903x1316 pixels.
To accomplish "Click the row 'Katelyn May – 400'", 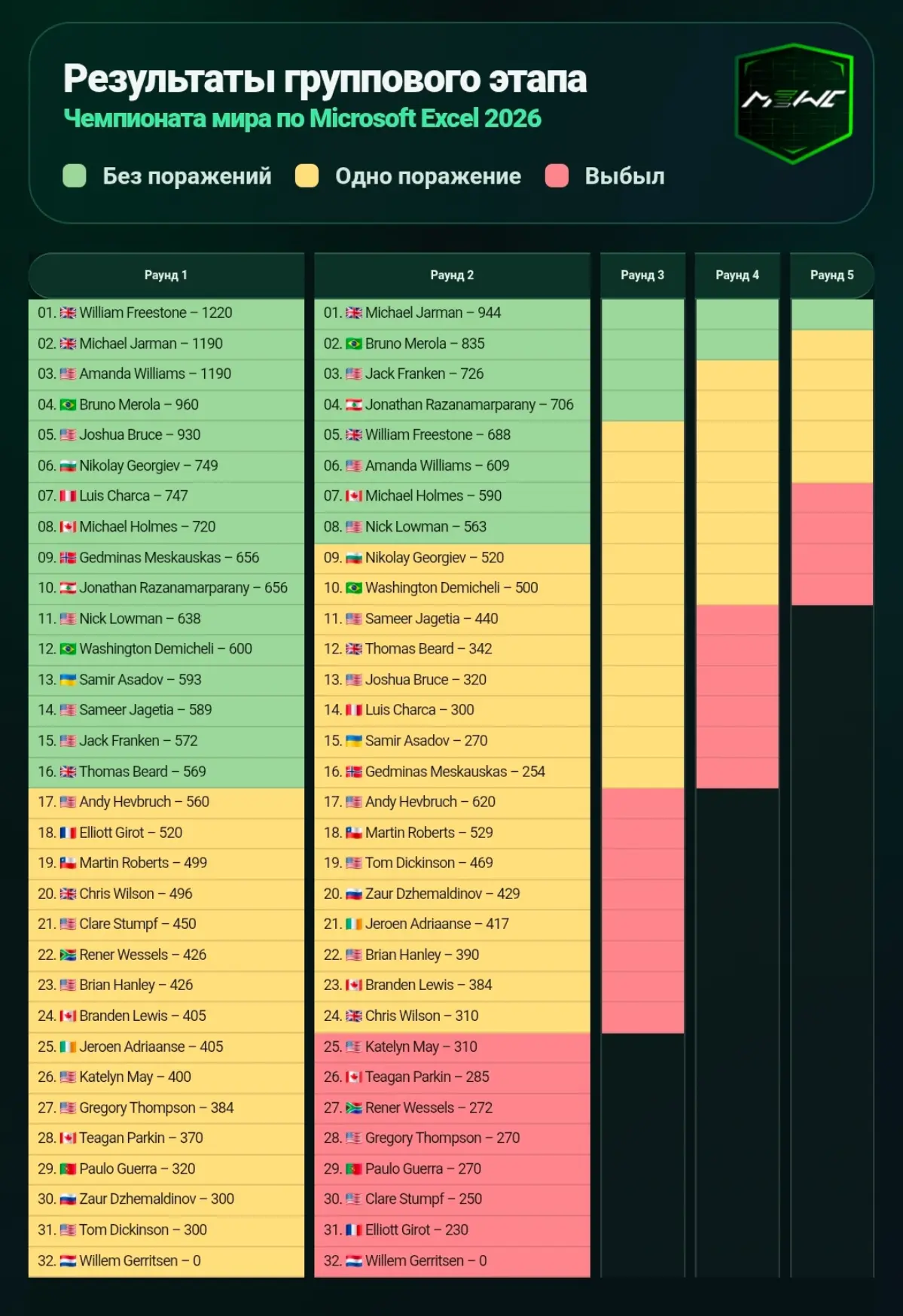I will (x=166, y=1077).
